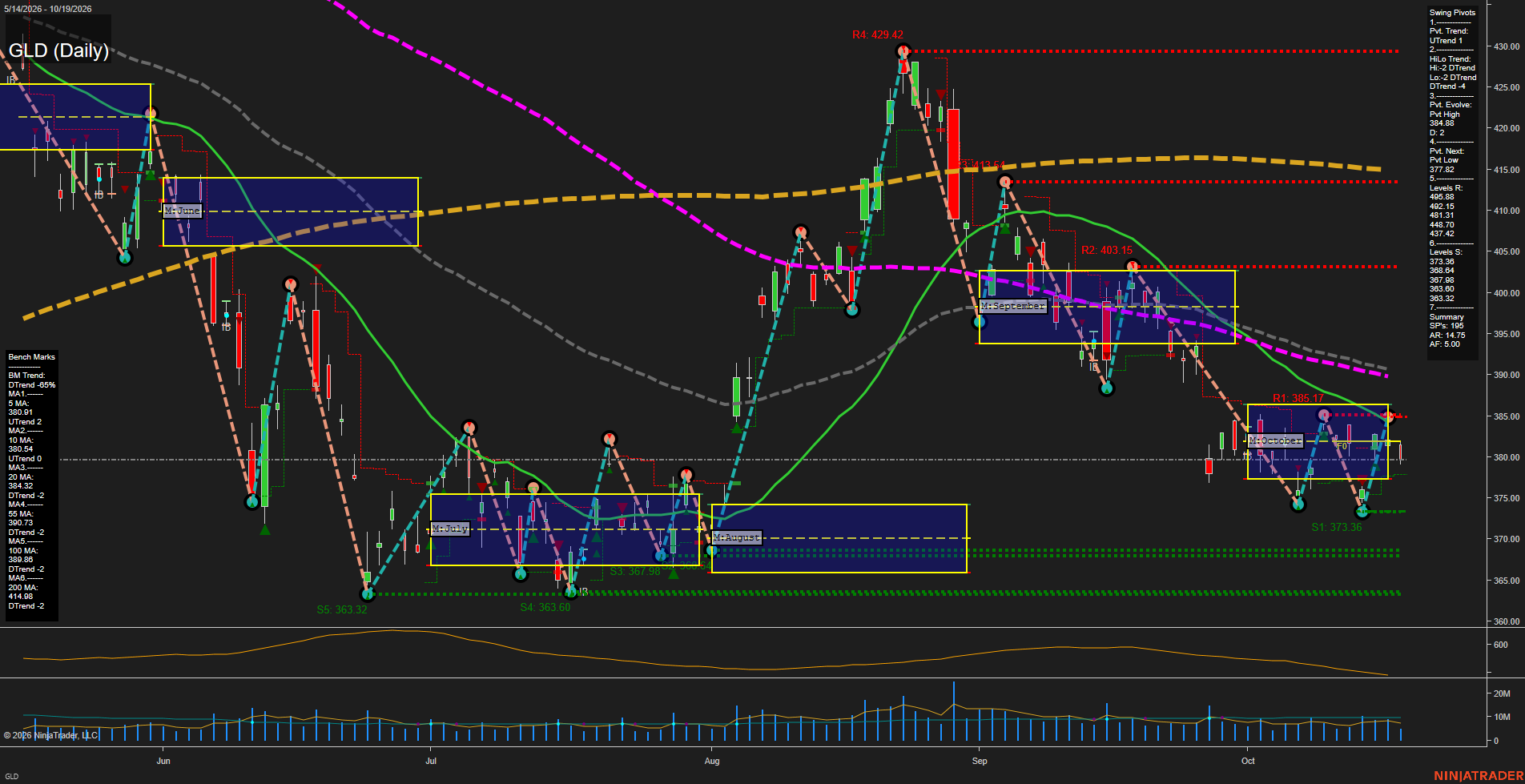Click the Oct label on time axis
This screenshot has width=1525, height=784.
pos(1248,761)
